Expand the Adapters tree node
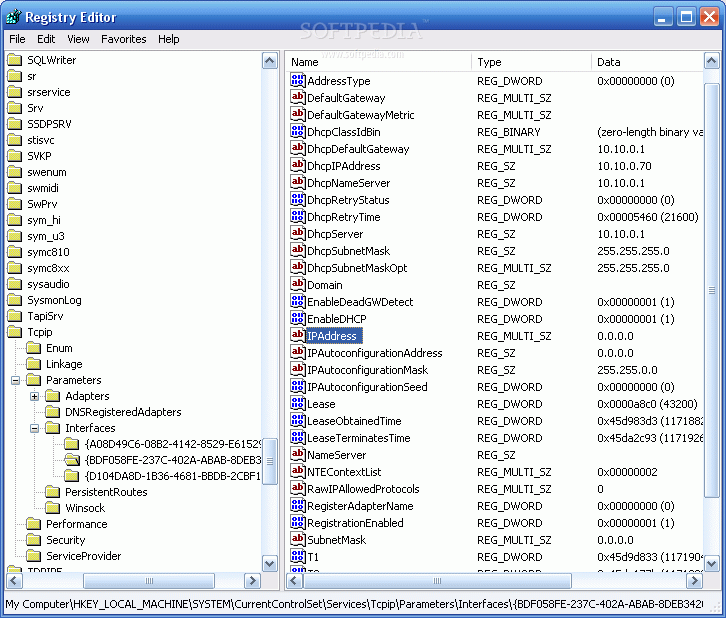The width and height of the screenshot is (726, 618). tap(35, 396)
